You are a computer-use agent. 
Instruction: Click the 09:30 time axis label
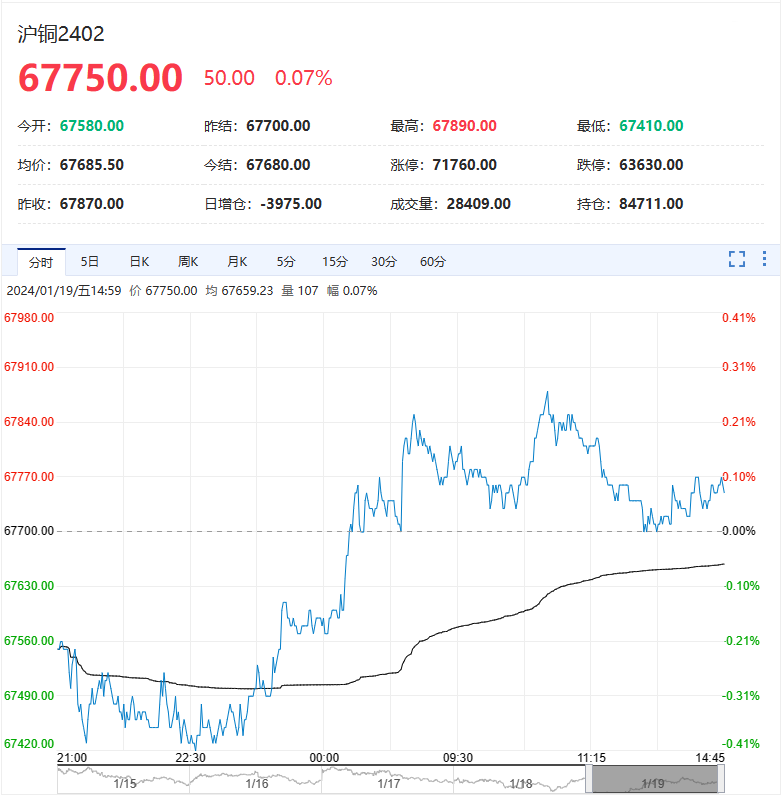coord(458,758)
